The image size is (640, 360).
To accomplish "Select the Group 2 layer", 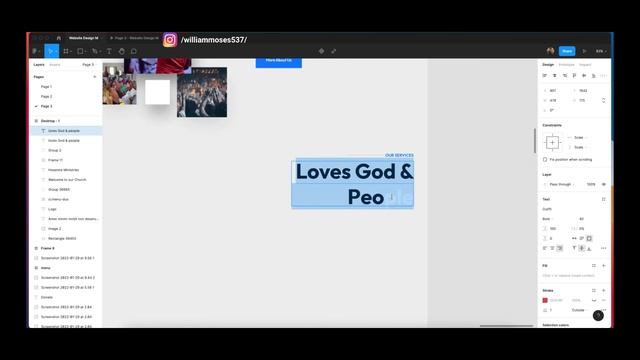I will tap(55, 150).
